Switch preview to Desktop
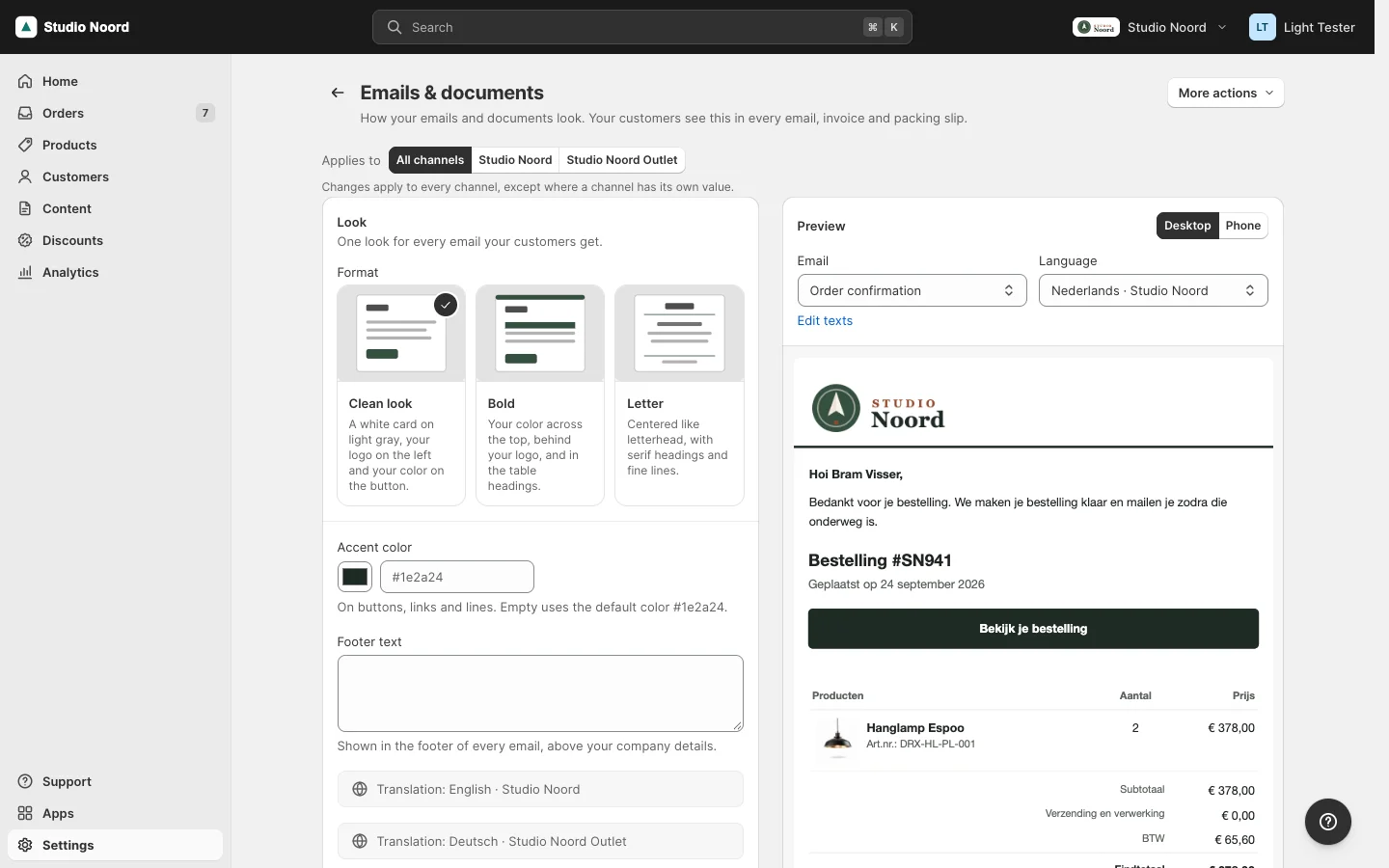This screenshot has height=868, width=1389. point(1187,226)
